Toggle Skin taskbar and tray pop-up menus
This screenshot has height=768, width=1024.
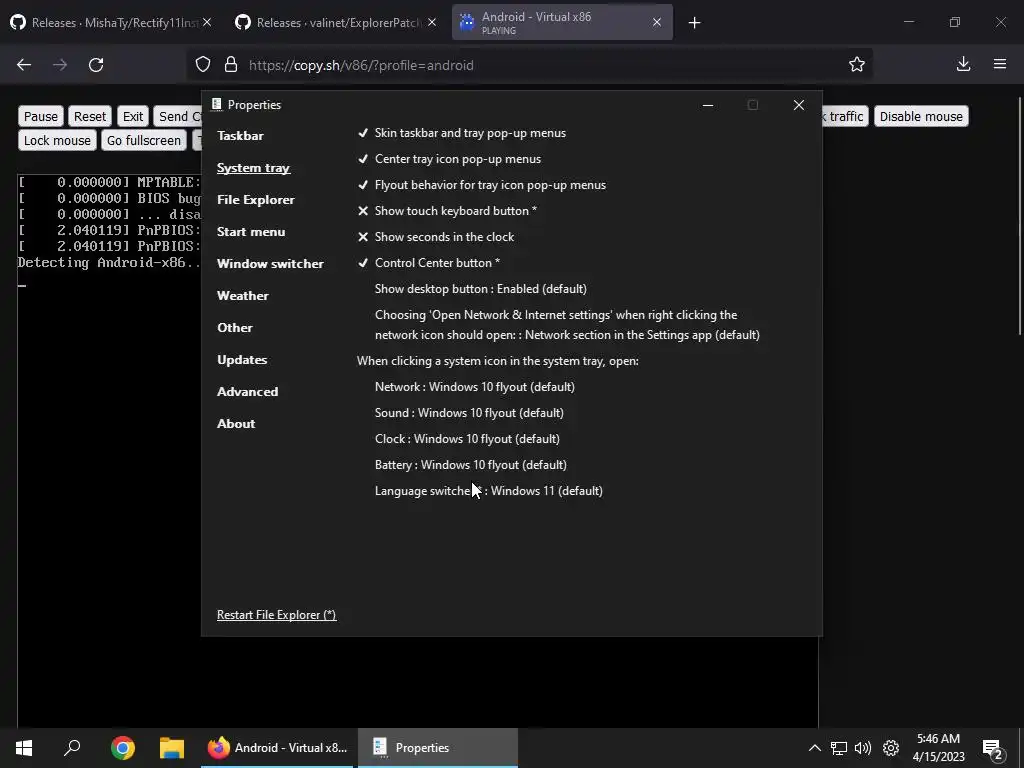(x=462, y=133)
